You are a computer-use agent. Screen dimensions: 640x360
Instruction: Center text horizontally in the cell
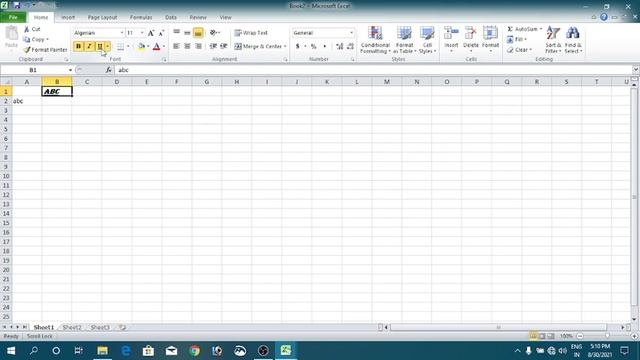click(187, 47)
